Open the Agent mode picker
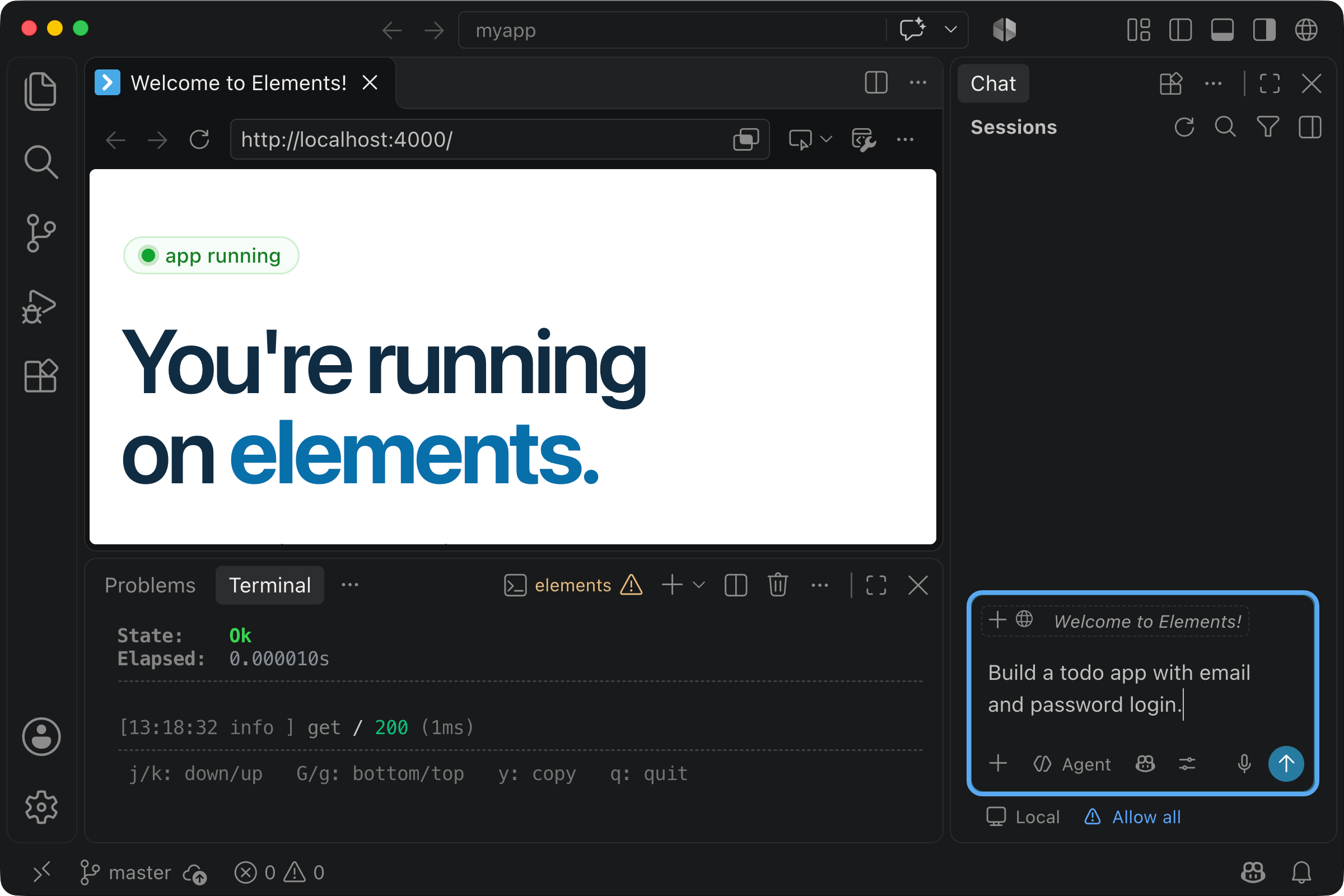Screen dimensions: 1344x896 pyautogui.click(x=1072, y=764)
